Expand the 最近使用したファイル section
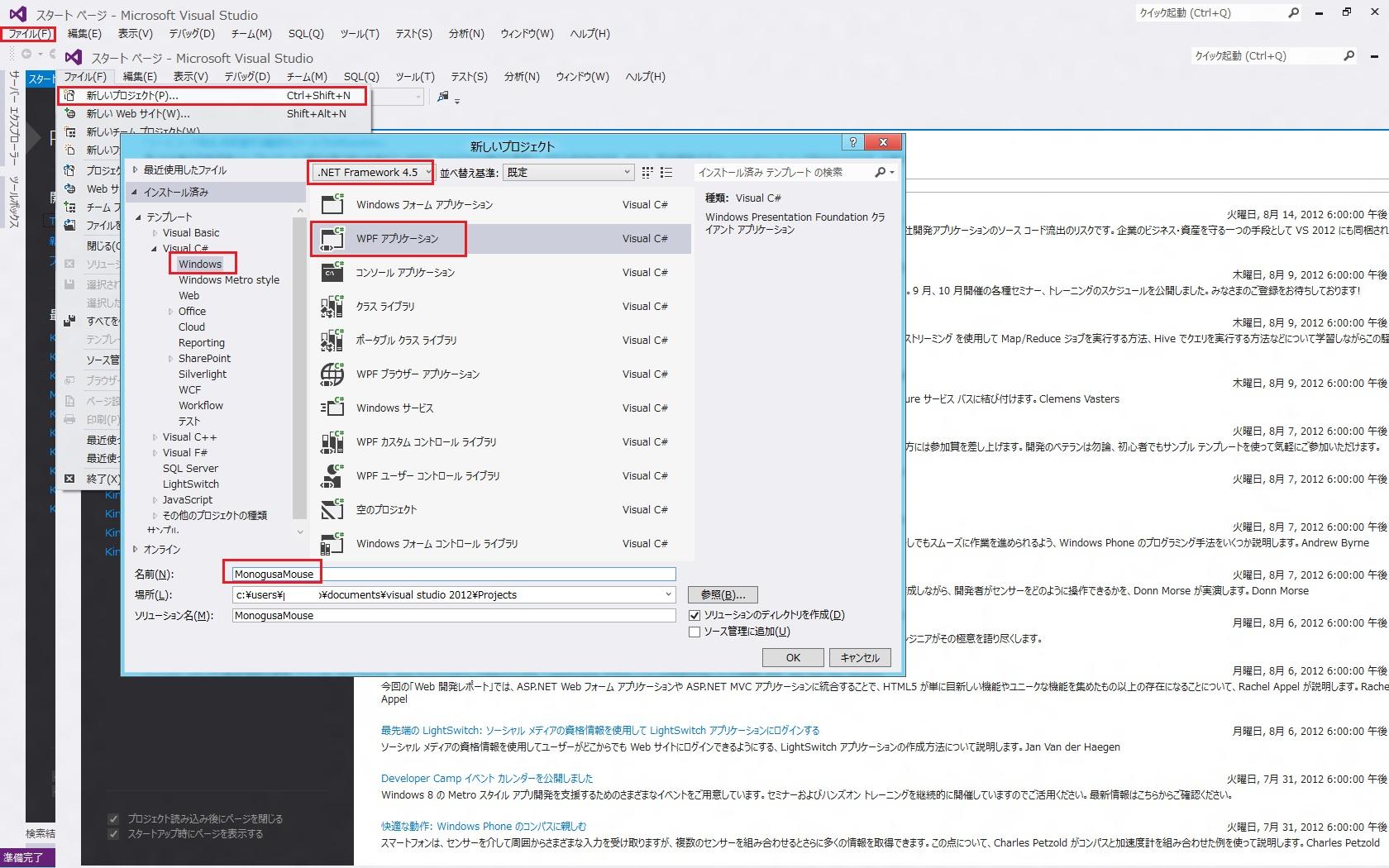Image resolution: width=1389 pixels, height=868 pixels. 136,169
